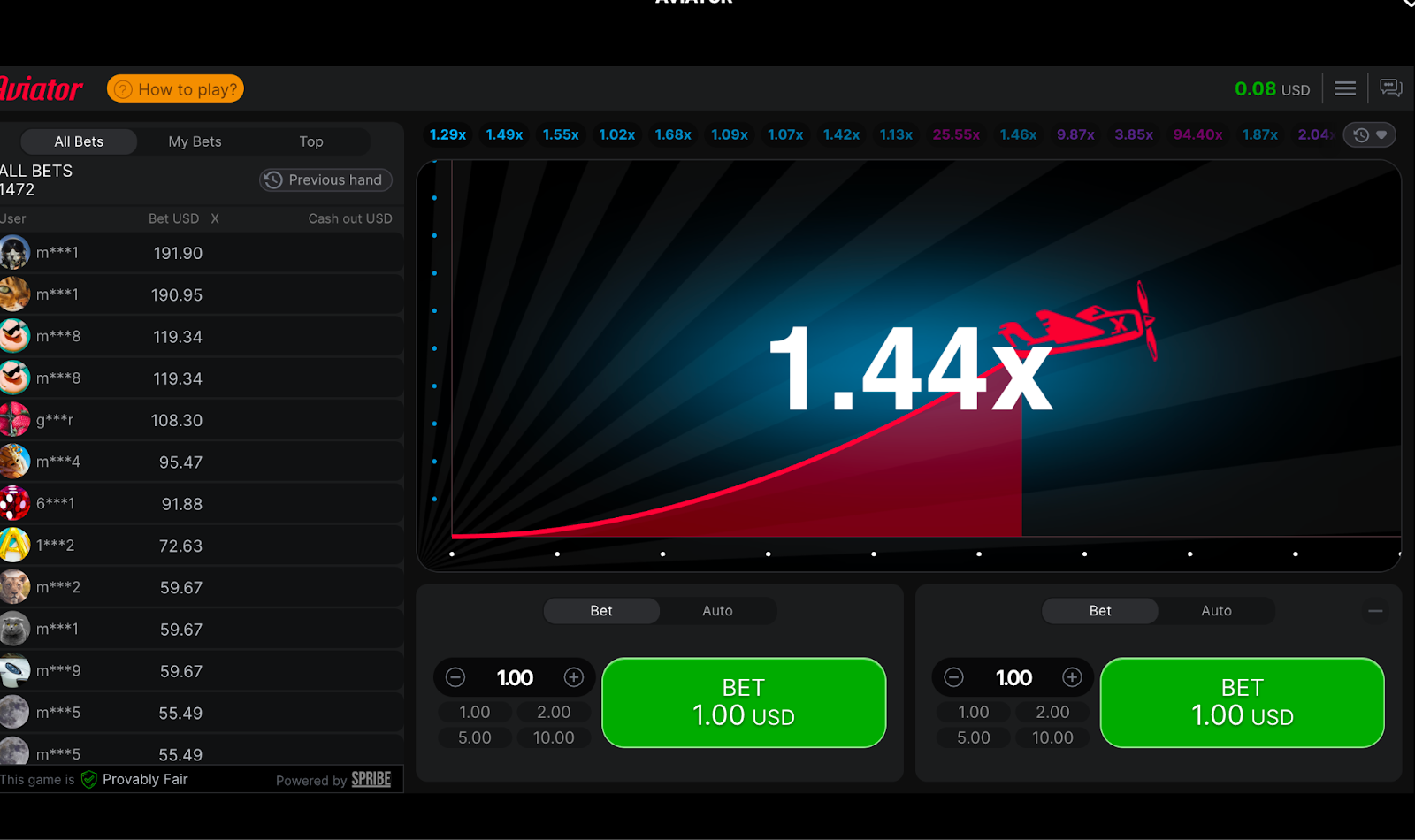Expand the full round history list
The image size is (1415, 840).
click(x=1369, y=134)
